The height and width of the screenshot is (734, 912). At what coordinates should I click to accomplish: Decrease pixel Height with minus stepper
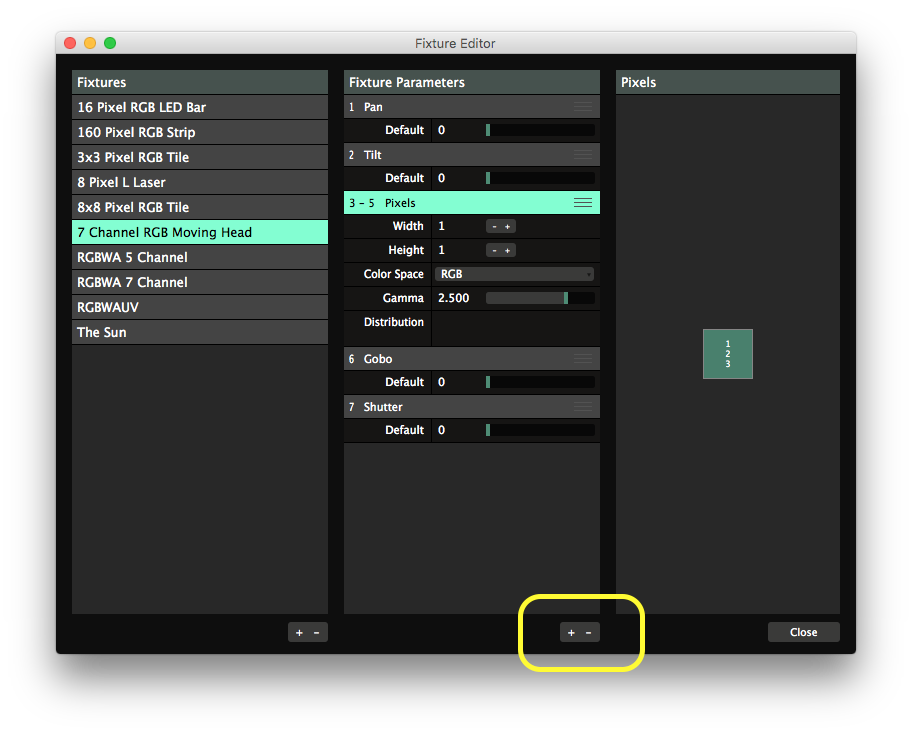click(x=493, y=250)
